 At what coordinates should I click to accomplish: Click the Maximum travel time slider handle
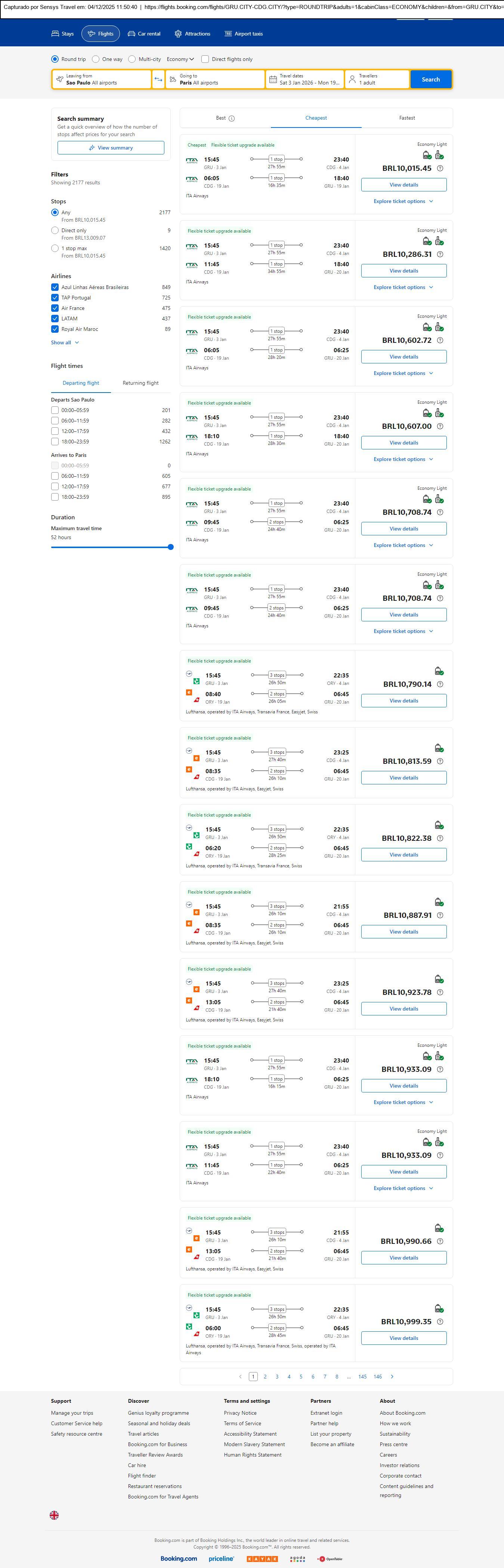coord(171,547)
